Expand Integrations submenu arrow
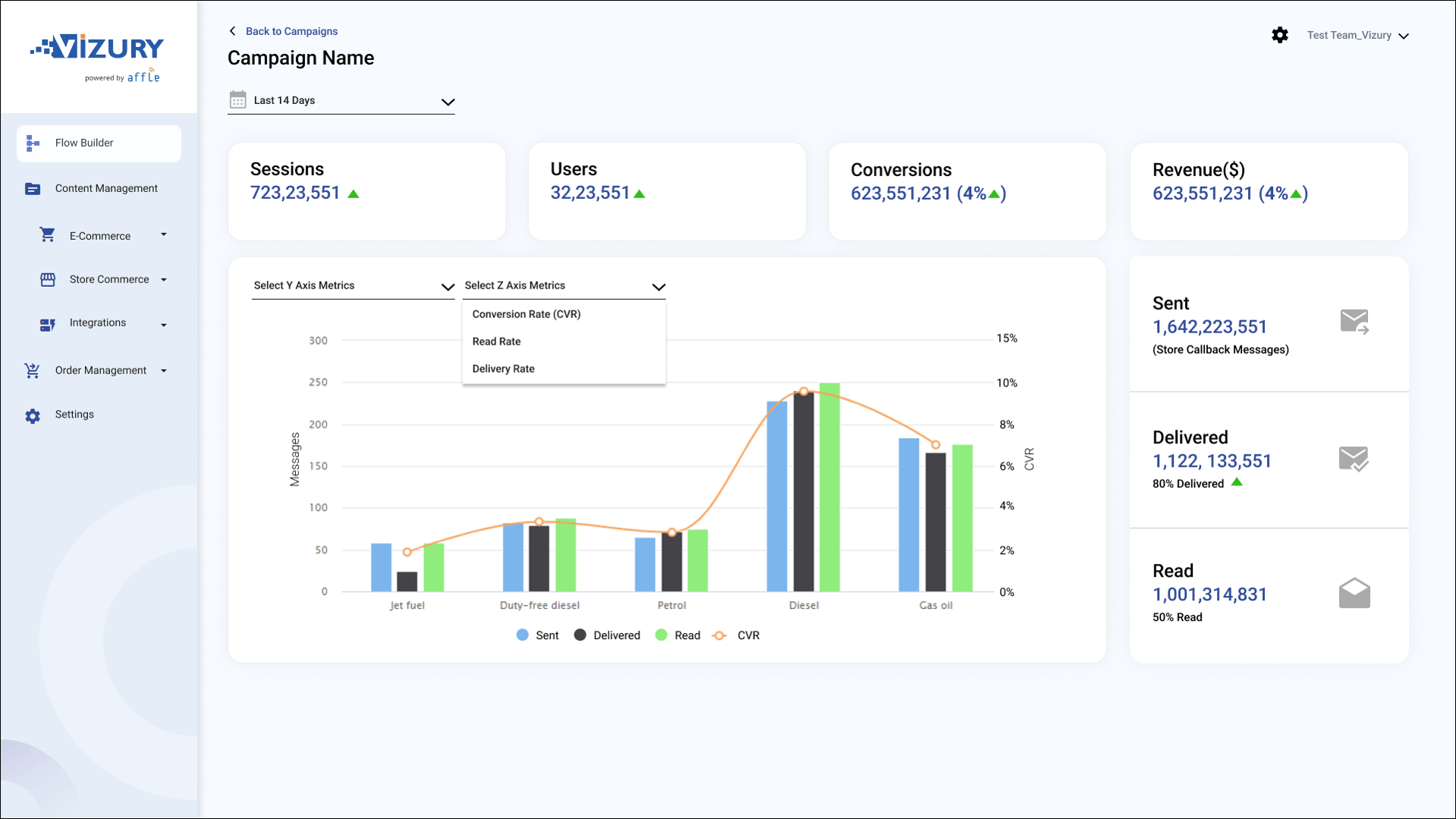 point(164,325)
